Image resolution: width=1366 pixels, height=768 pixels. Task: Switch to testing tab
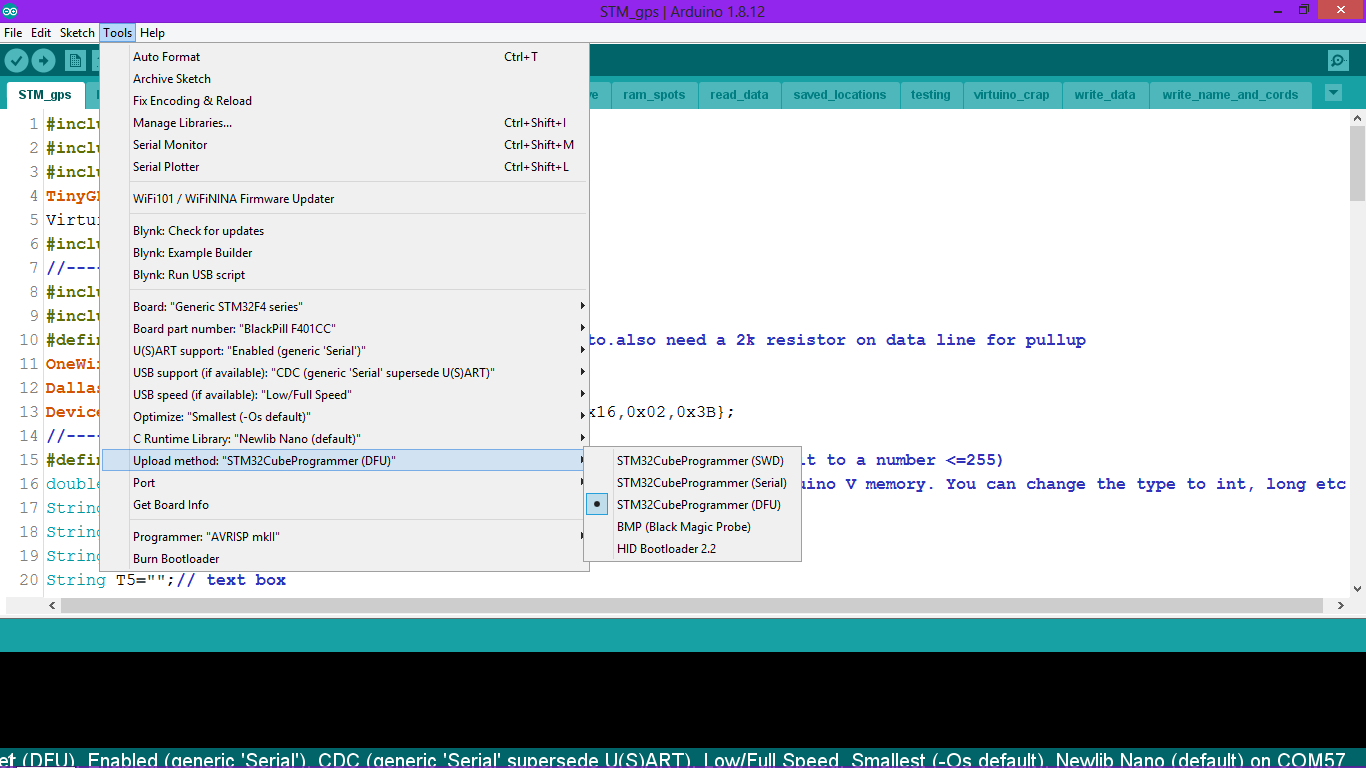coord(930,95)
